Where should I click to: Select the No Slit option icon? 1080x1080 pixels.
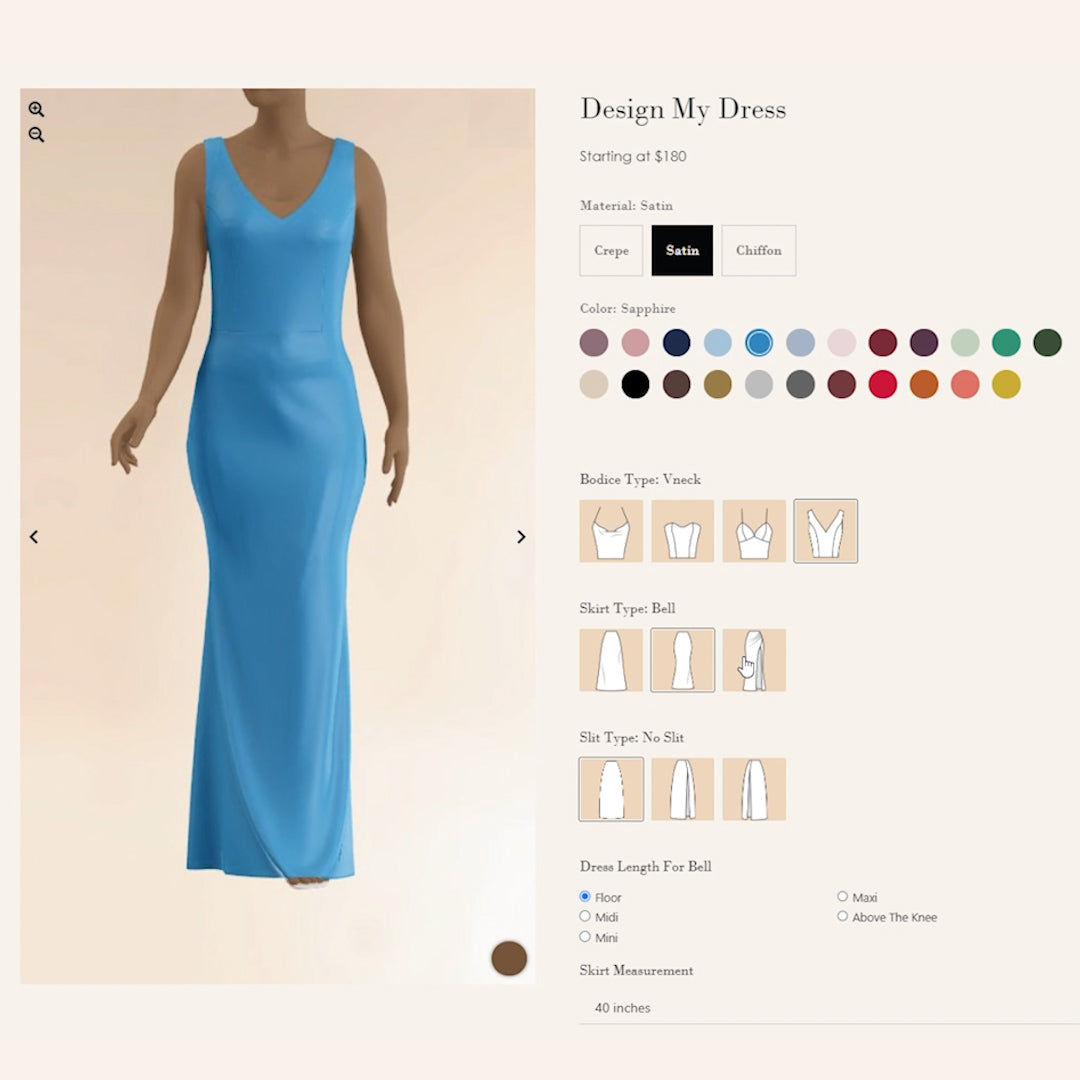coord(611,789)
